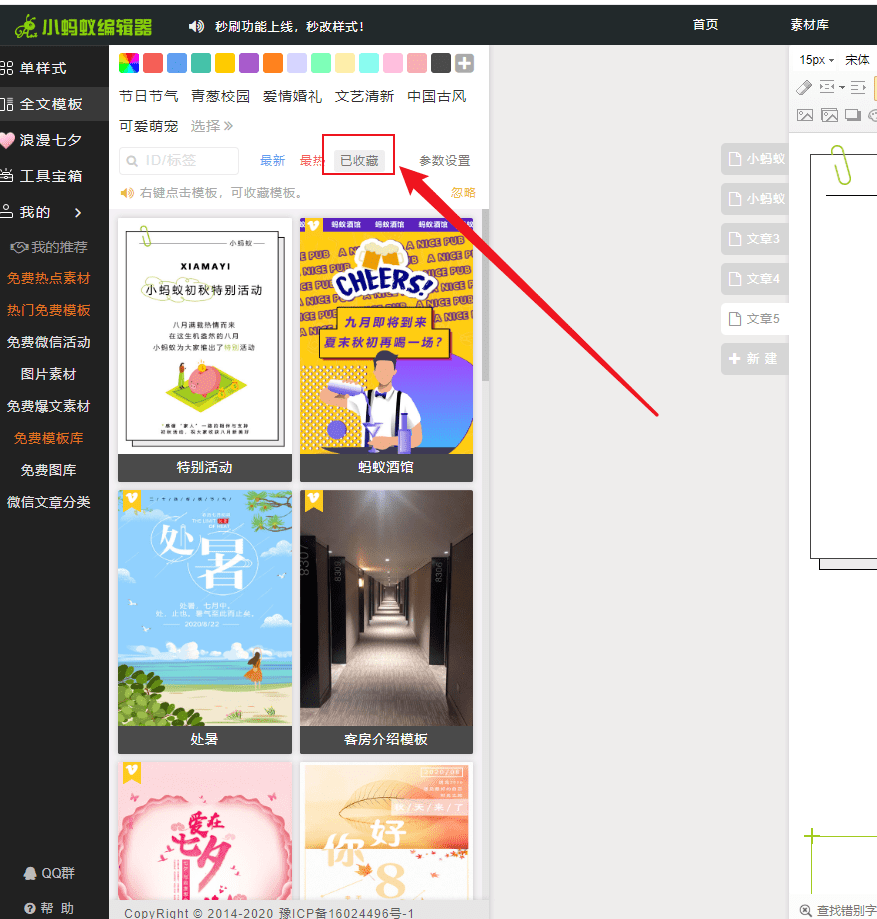Open the 宋体 font family dropdown
This screenshot has height=919, width=877.
857,60
